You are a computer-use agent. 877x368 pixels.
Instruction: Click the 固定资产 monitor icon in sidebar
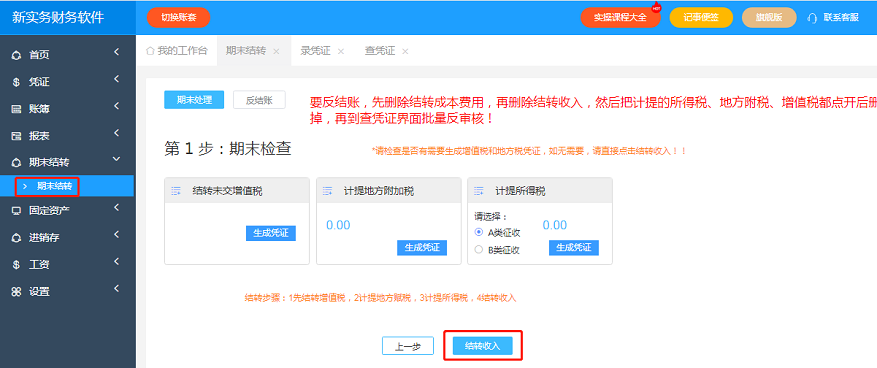(16, 211)
